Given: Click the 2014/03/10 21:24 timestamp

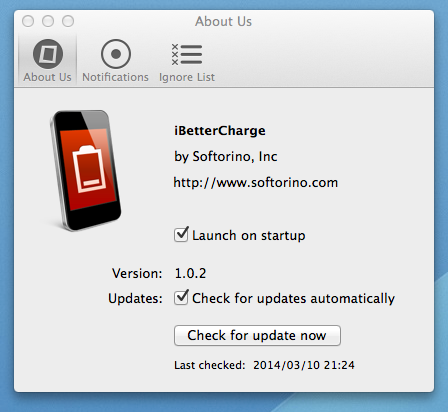Looking at the screenshot, I should point(304,365).
